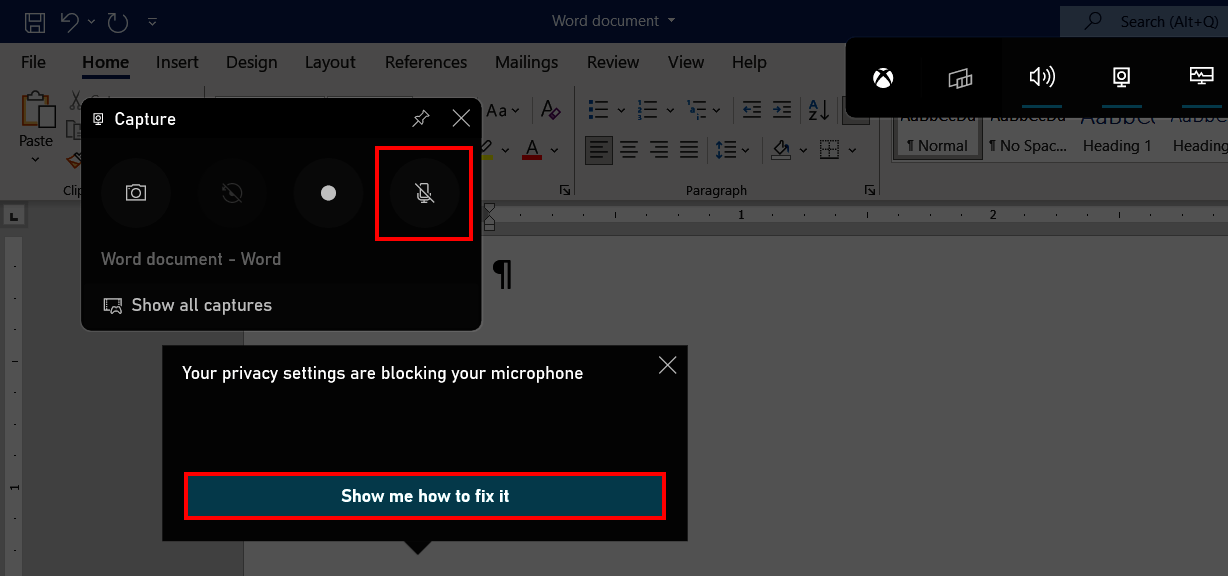
Task: Enable the muted microphone in Capture widget
Action: tap(424, 193)
